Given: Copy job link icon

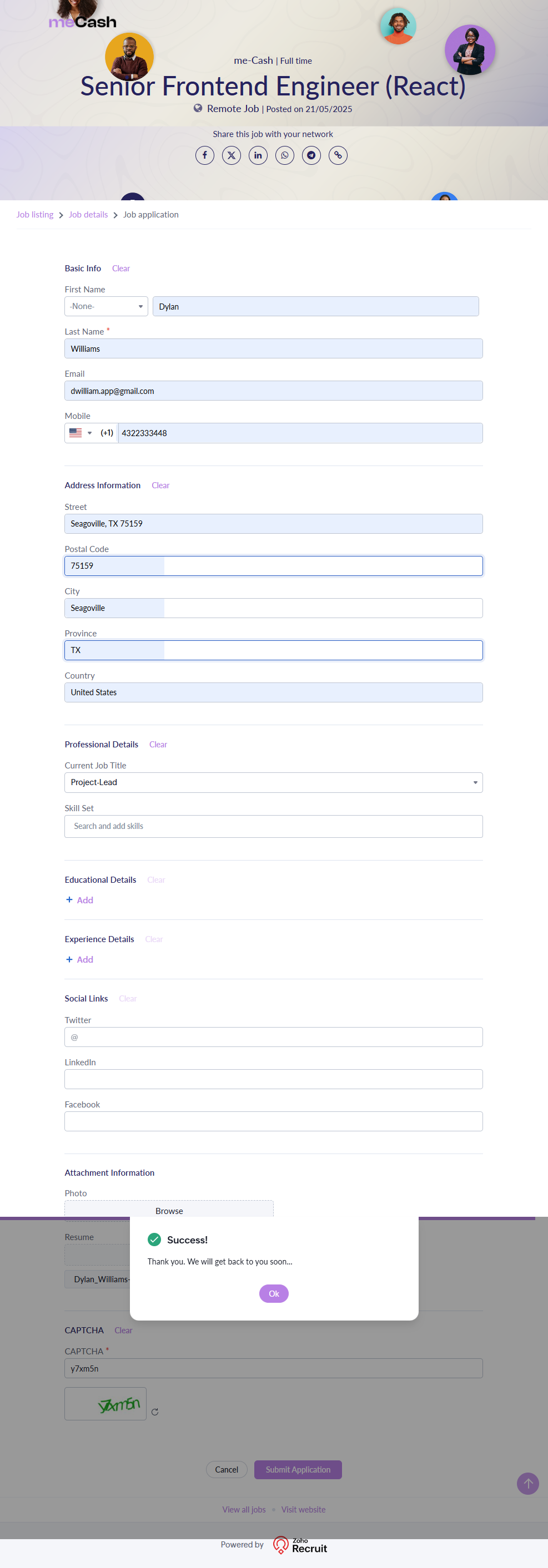Looking at the screenshot, I should pos(338,155).
